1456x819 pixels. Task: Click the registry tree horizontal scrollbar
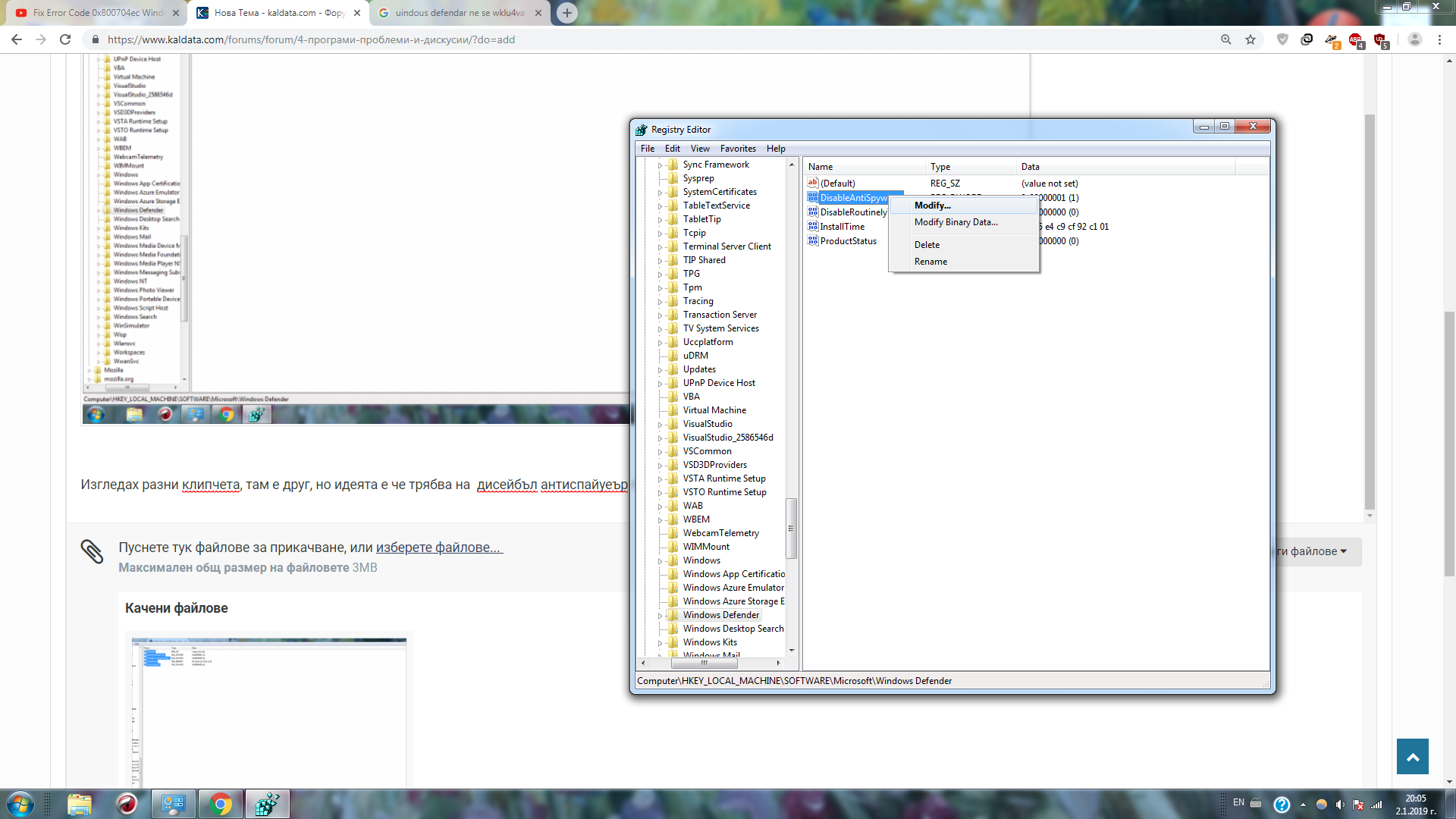pyautogui.click(x=711, y=664)
